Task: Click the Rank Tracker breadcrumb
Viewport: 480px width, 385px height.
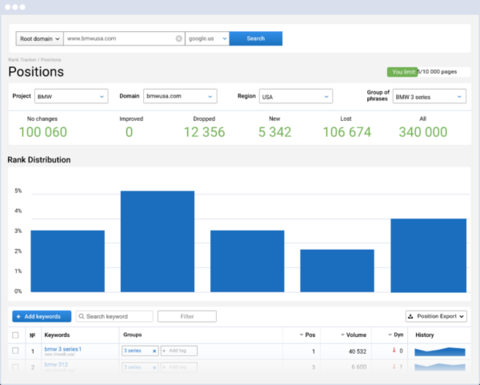Action: point(22,60)
